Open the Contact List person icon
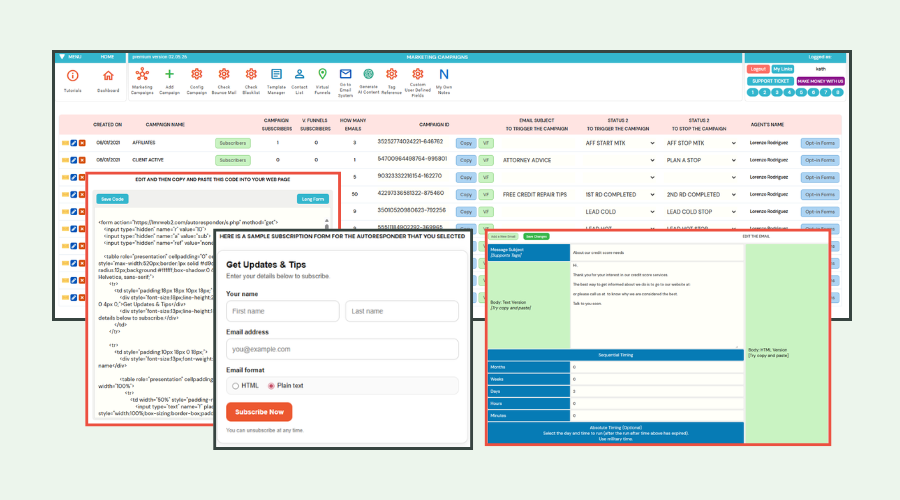The height and width of the screenshot is (500, 900). point(299,74)
